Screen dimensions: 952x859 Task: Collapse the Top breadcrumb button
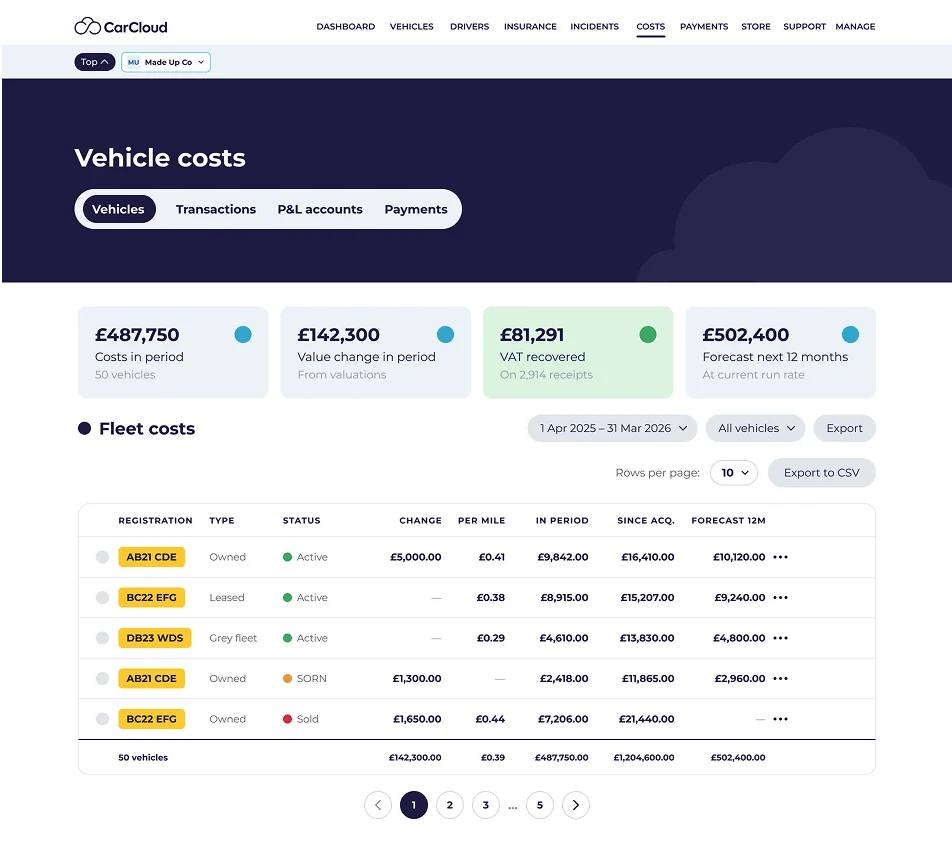point(95,62)
